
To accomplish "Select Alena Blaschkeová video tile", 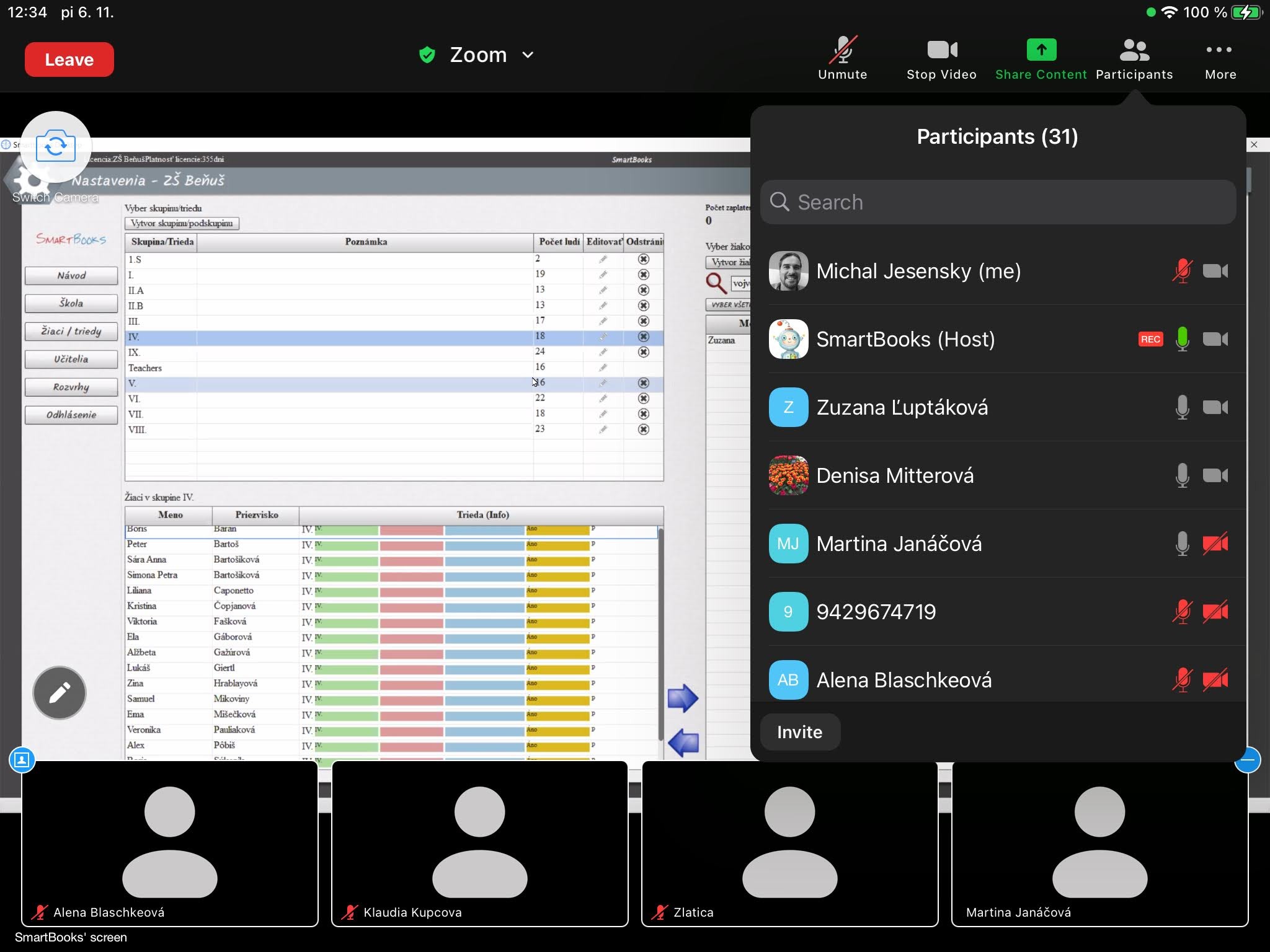I will [170, 844].
